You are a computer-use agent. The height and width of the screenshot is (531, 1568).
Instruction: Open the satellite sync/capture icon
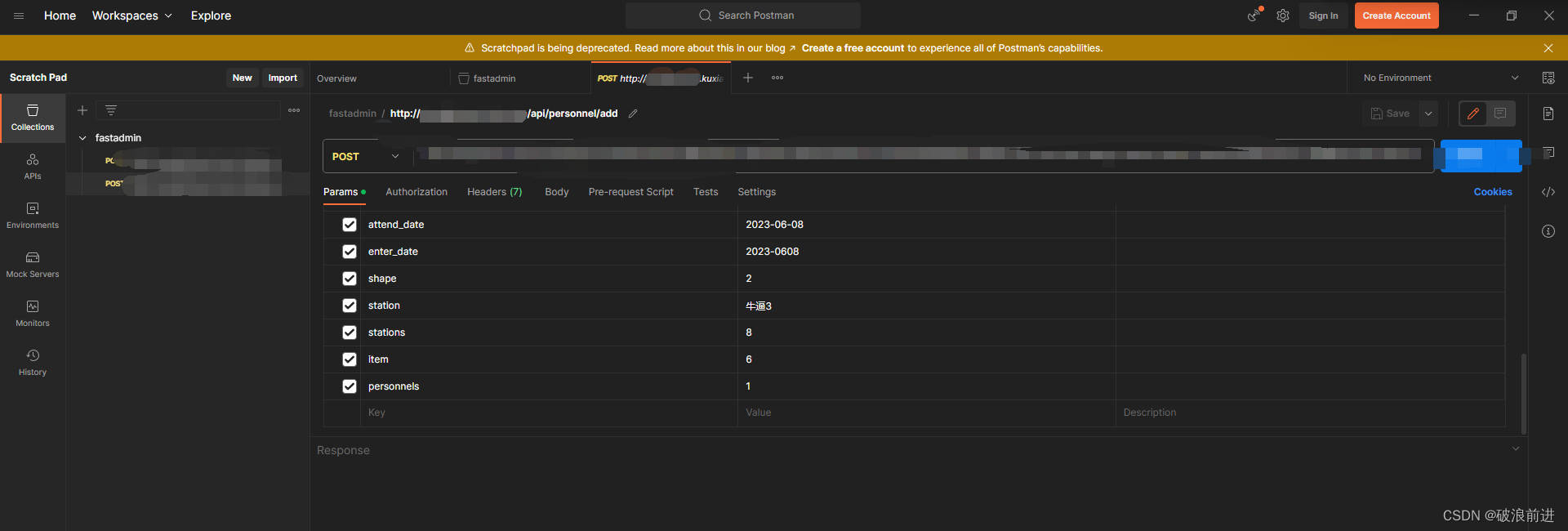[1254, 15]
